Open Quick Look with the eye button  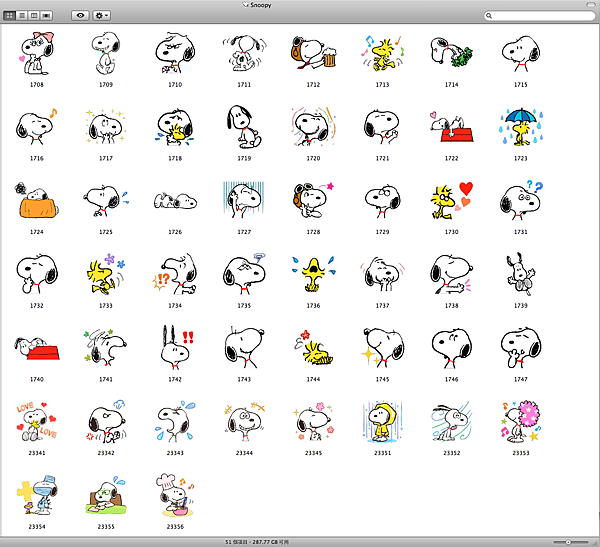(x=80, y=16)
